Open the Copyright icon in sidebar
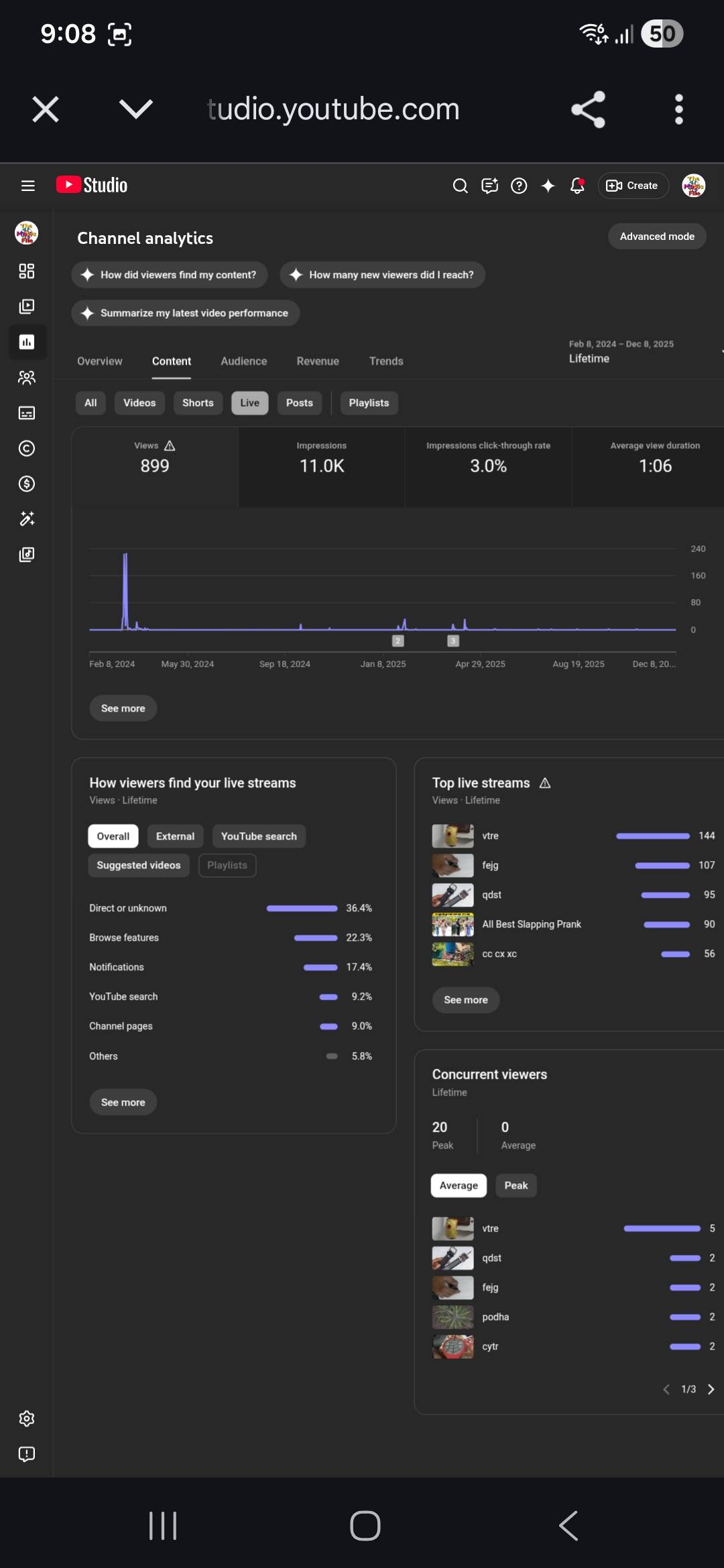 27,448
